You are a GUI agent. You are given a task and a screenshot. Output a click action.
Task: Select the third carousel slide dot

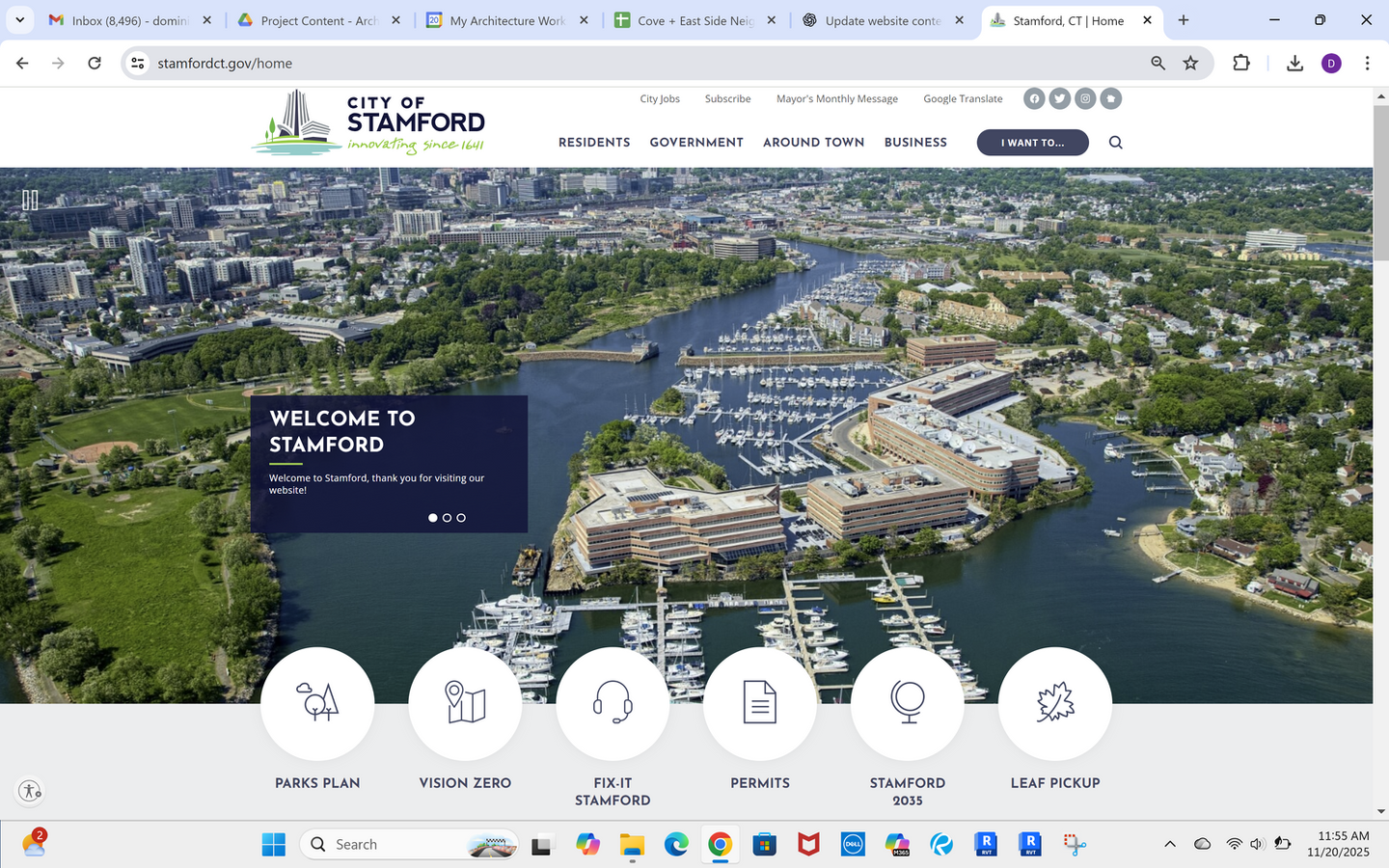coord(461,518)
